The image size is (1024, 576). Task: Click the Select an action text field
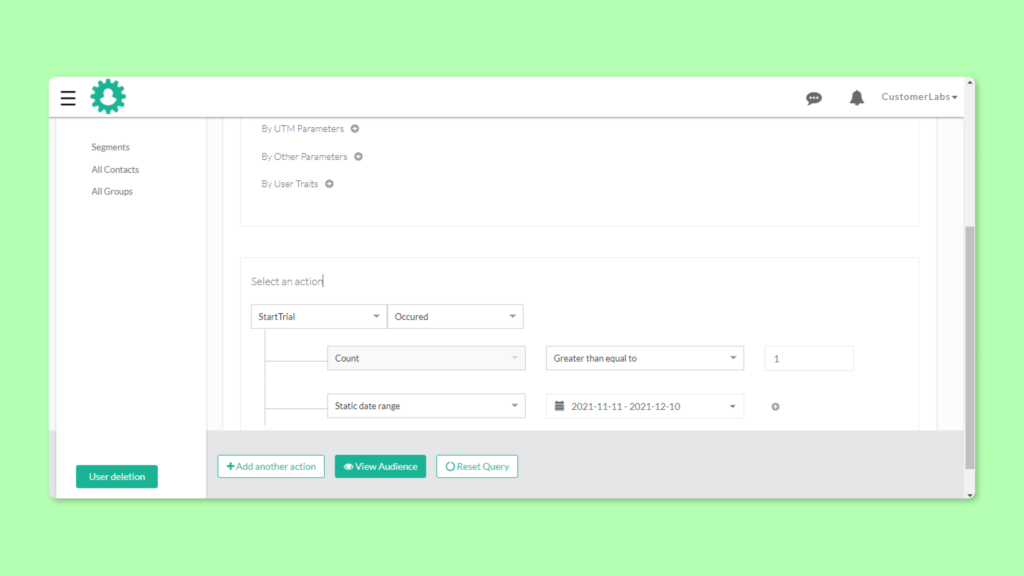[x=287, y=281]
